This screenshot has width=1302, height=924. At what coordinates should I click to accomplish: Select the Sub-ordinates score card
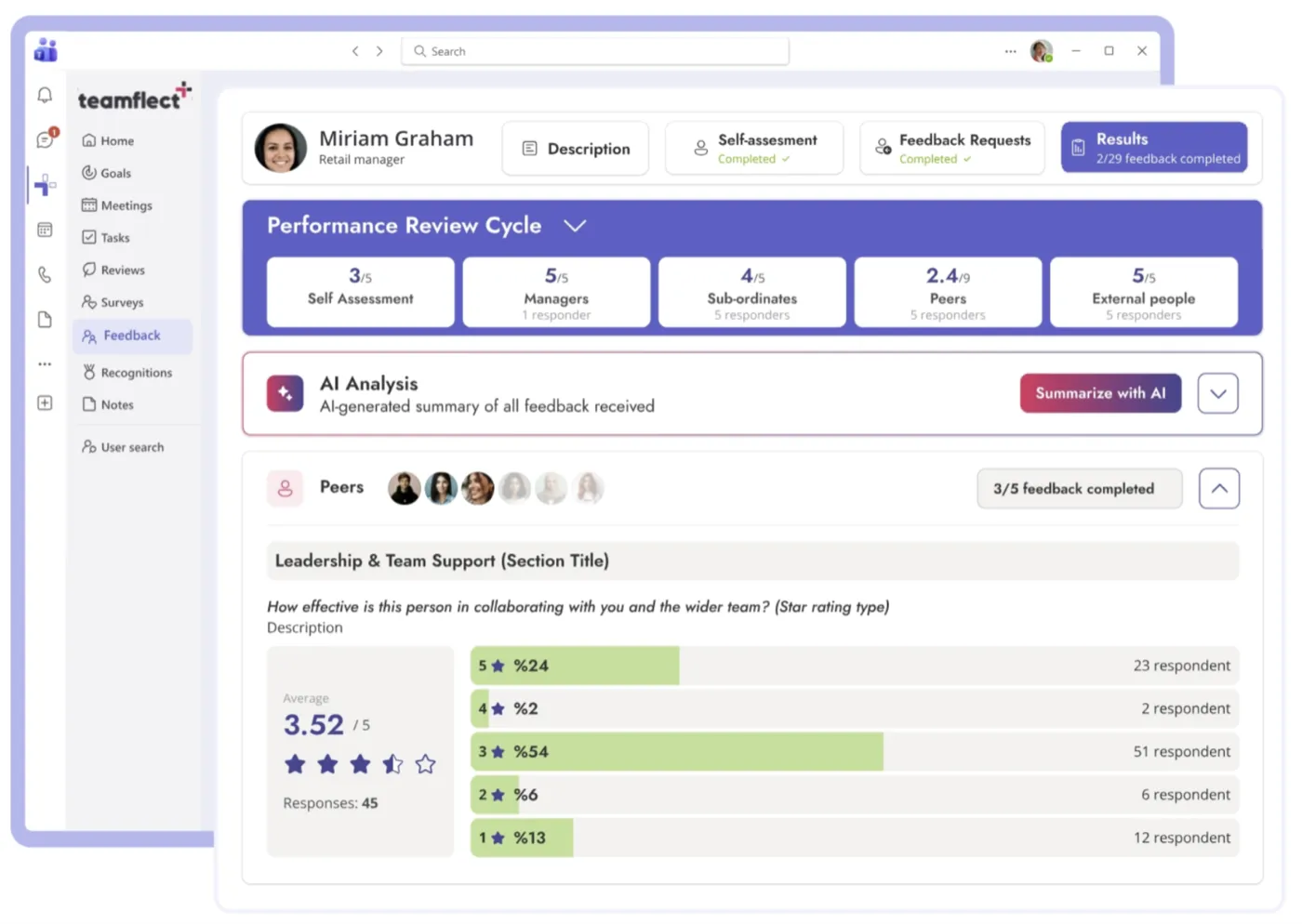coord(752,292)
